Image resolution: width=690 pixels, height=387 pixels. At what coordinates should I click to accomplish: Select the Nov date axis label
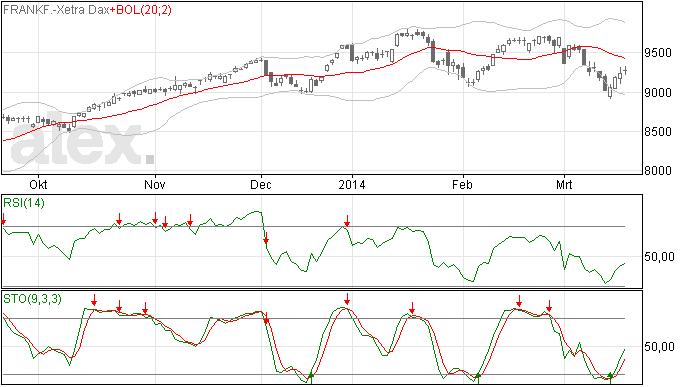pos(155,184)
